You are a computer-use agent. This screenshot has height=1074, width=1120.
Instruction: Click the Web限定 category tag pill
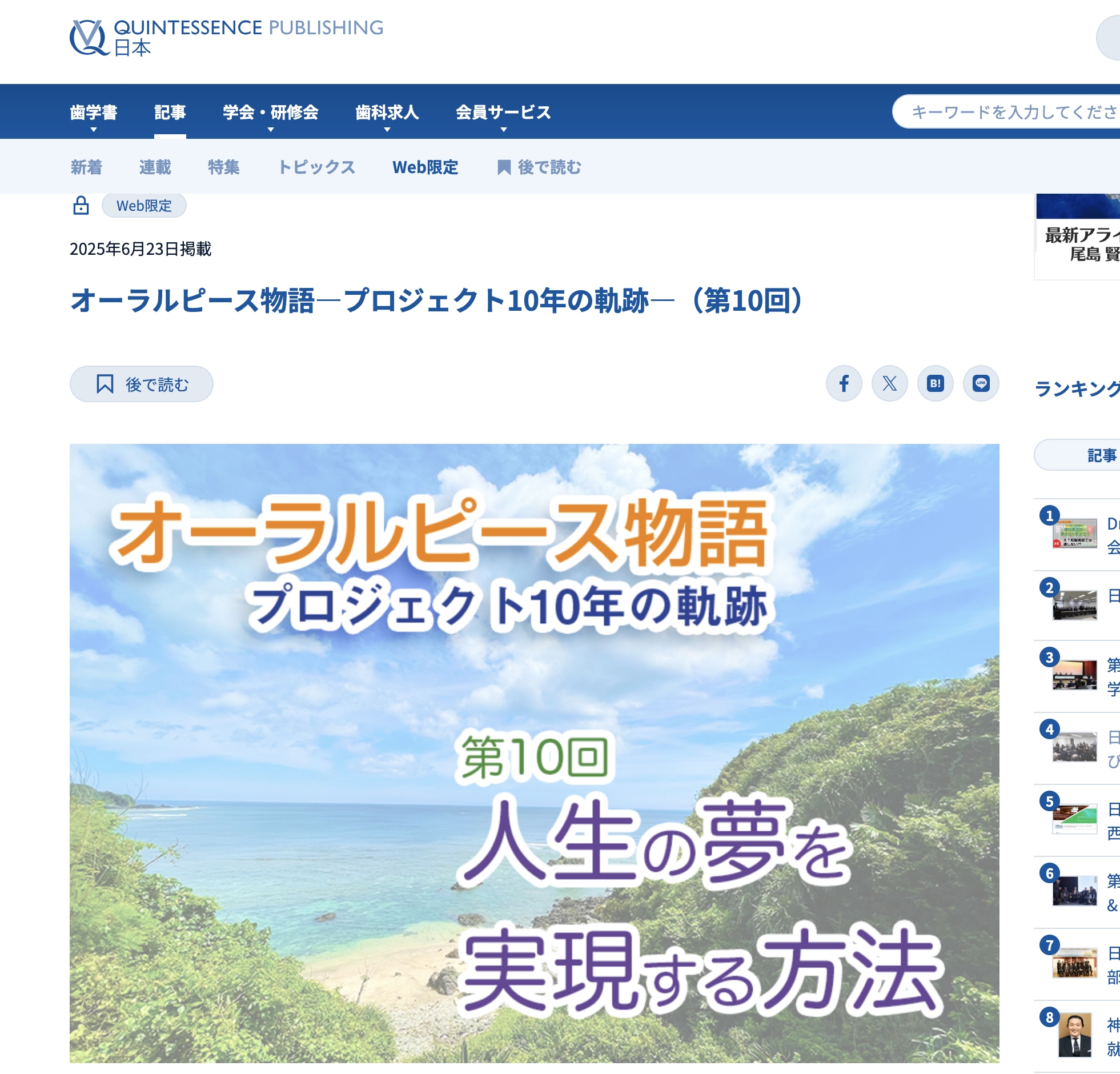tap(144, 206)
